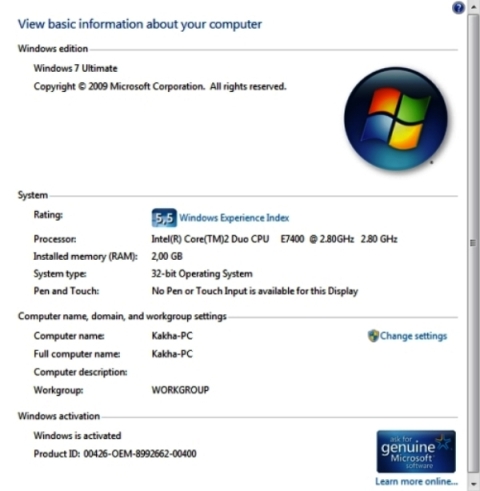480x491 pixels.
Task: Click the View basic information heading
Action: (140, 24)
